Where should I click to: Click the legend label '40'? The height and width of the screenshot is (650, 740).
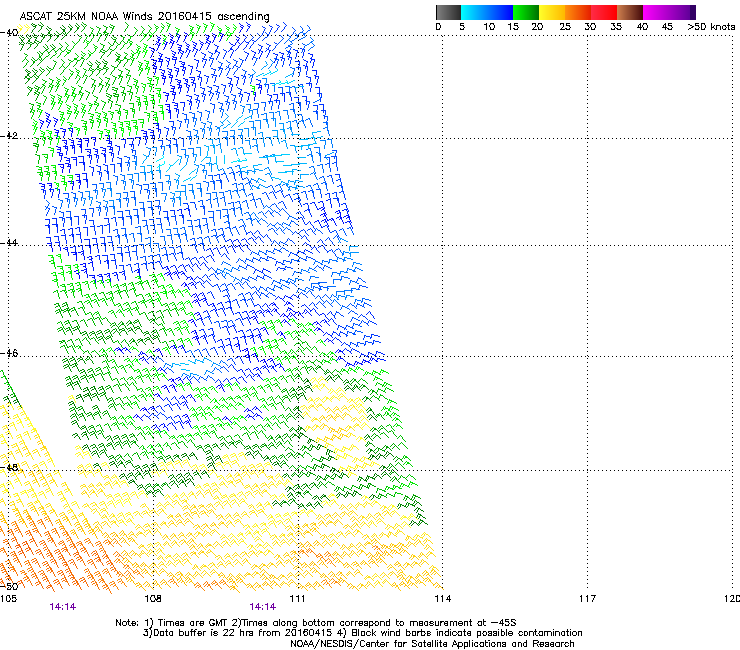coord(642,27)
